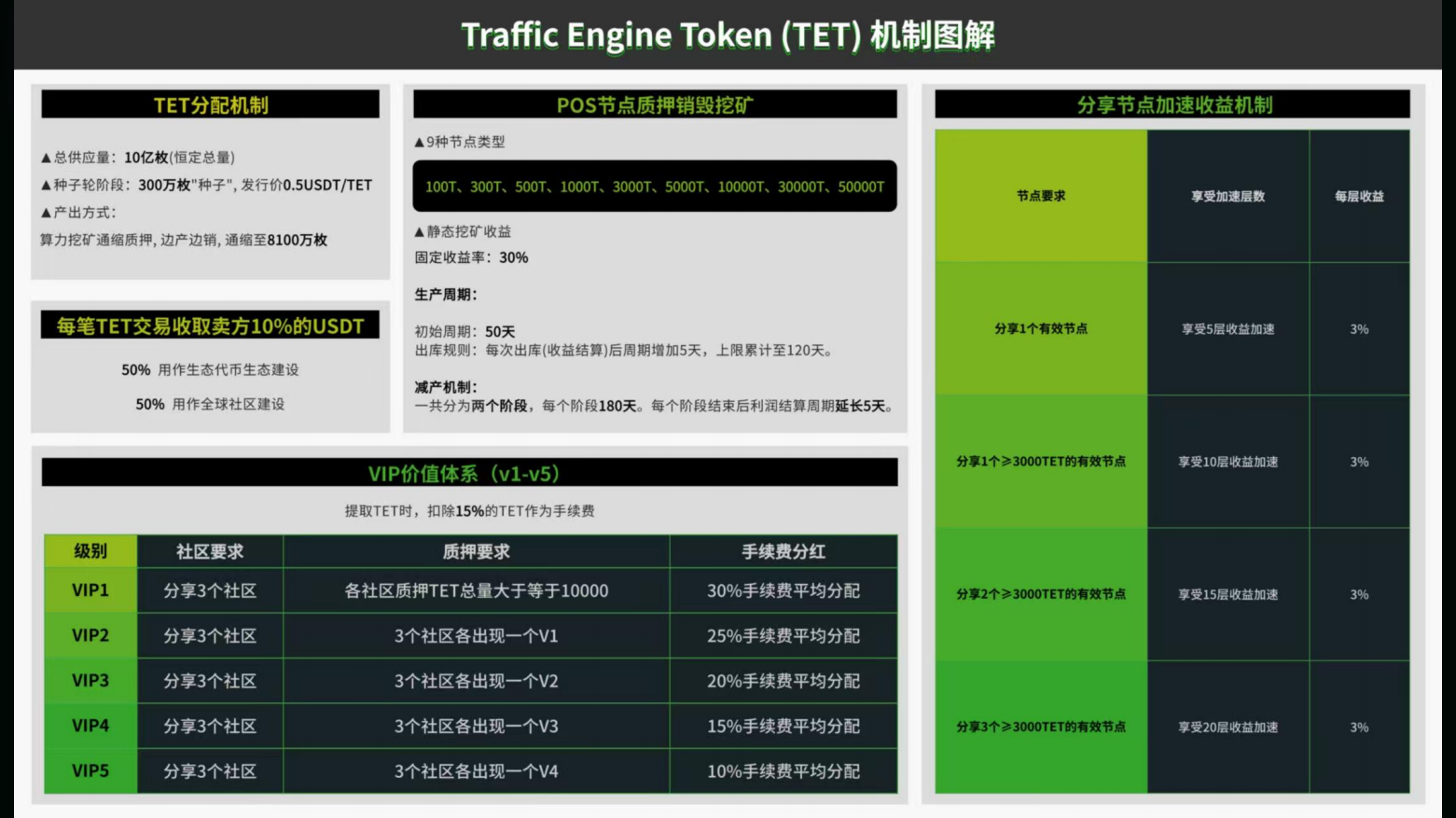Select the 'TET分配机制' section header
Viewport: 1456px width, 818px height.
tap(210, 104)
